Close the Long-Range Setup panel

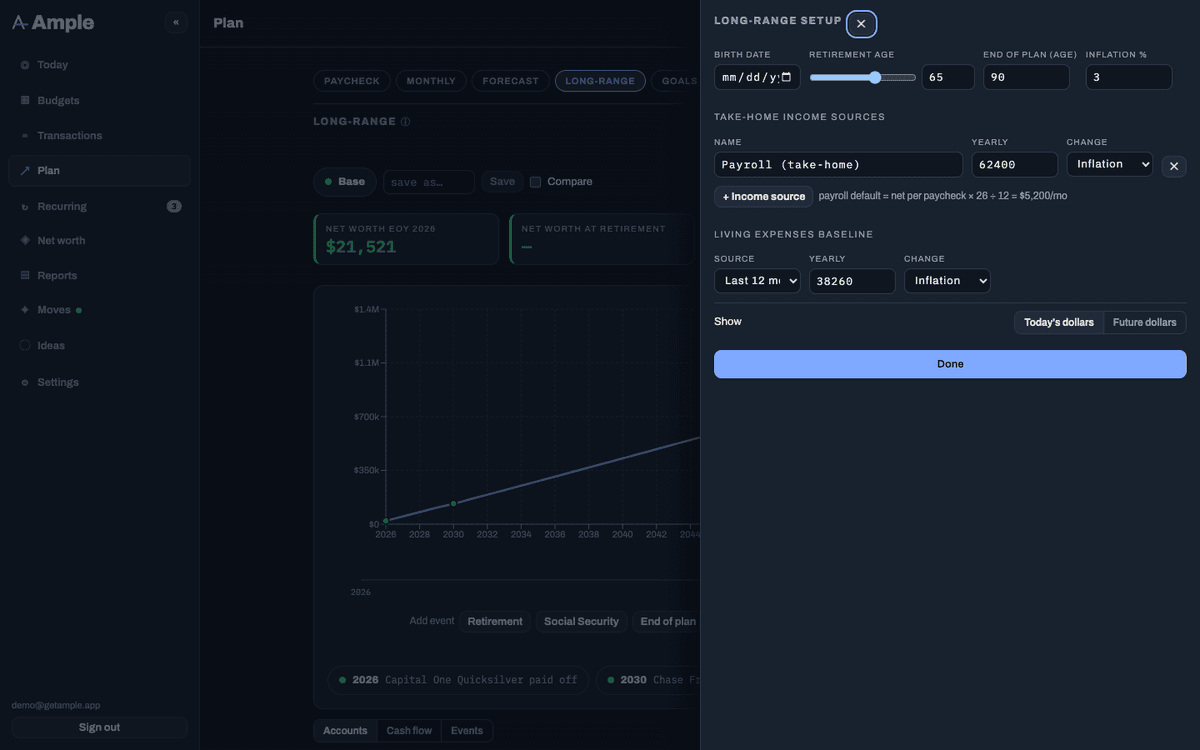click(x=861, y=24)
